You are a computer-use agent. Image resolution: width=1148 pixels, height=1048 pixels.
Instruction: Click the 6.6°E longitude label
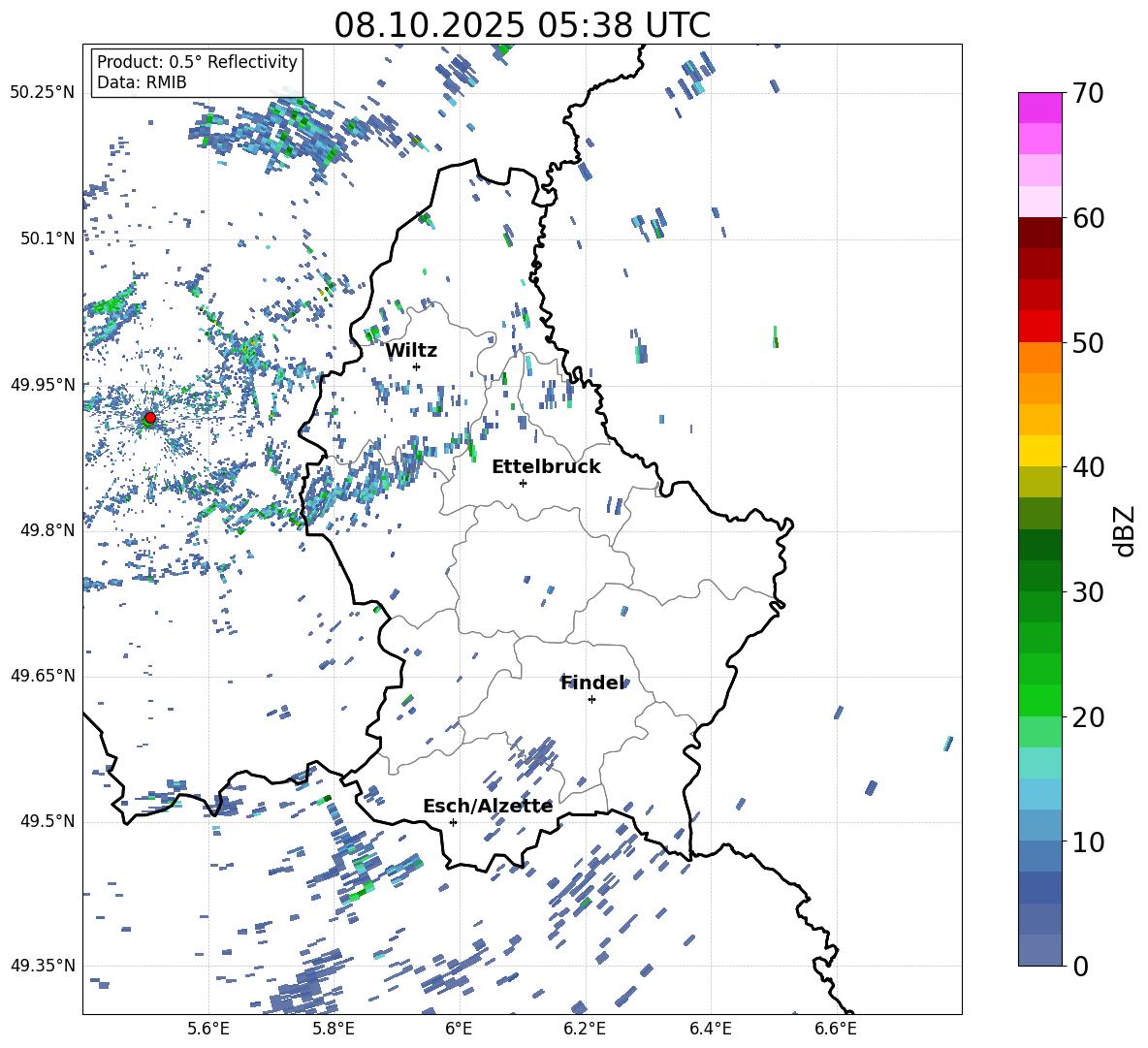pyautogui.click(x=836, y=1029)
